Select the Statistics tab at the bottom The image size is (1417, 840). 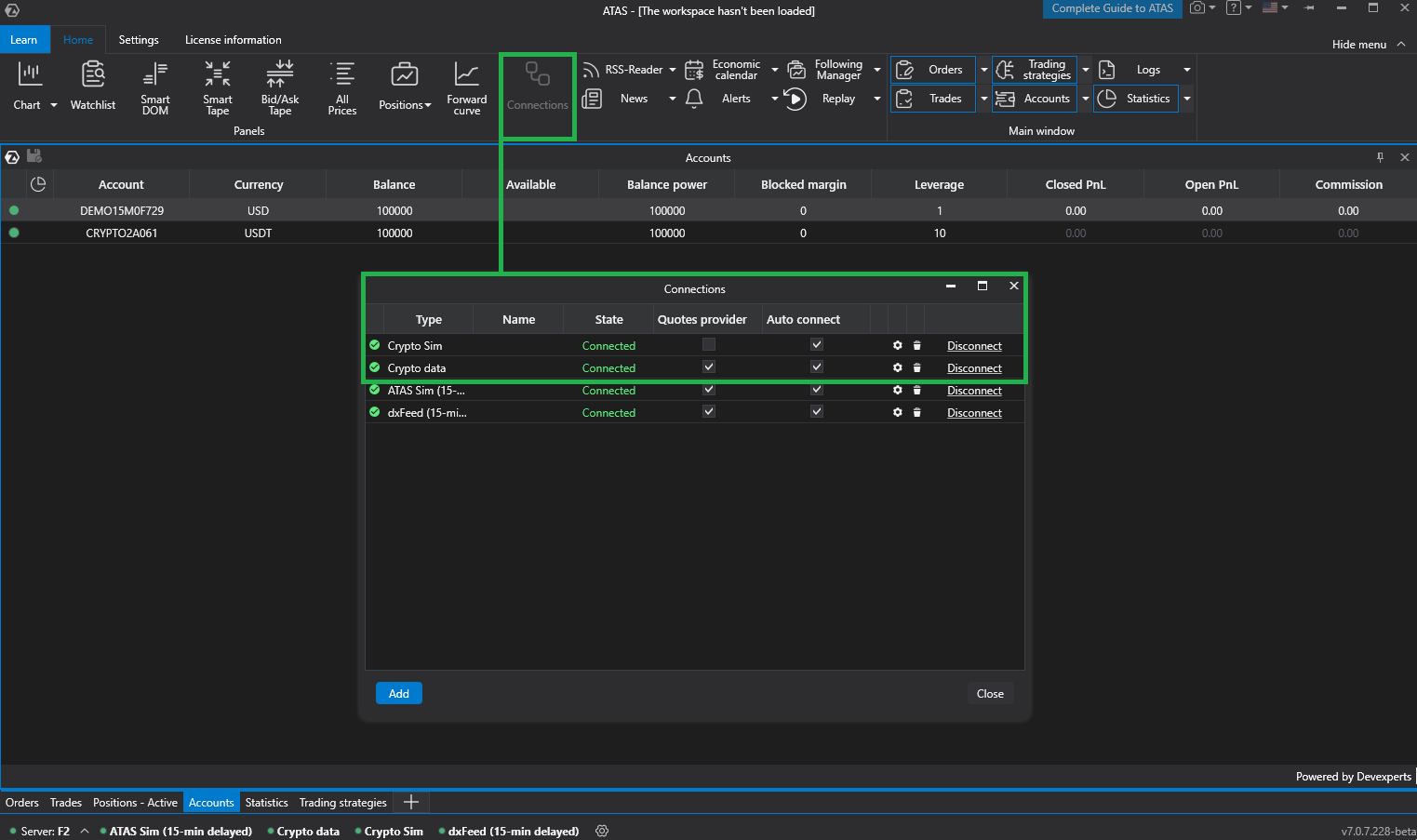pyautogui.click(x=266, y=802)
